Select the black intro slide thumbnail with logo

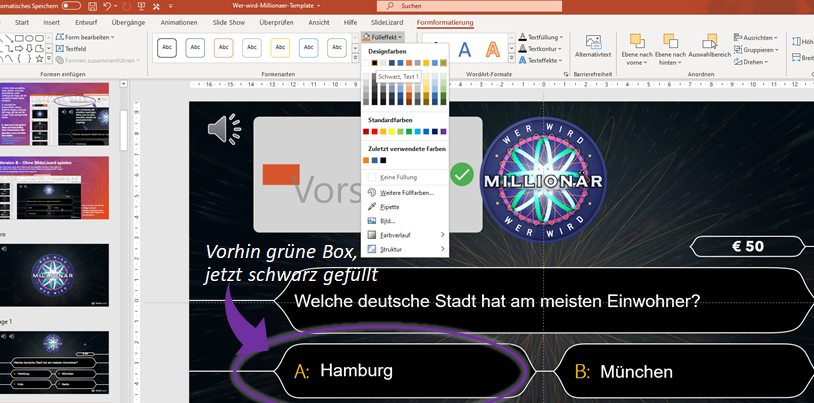[53, 275]
